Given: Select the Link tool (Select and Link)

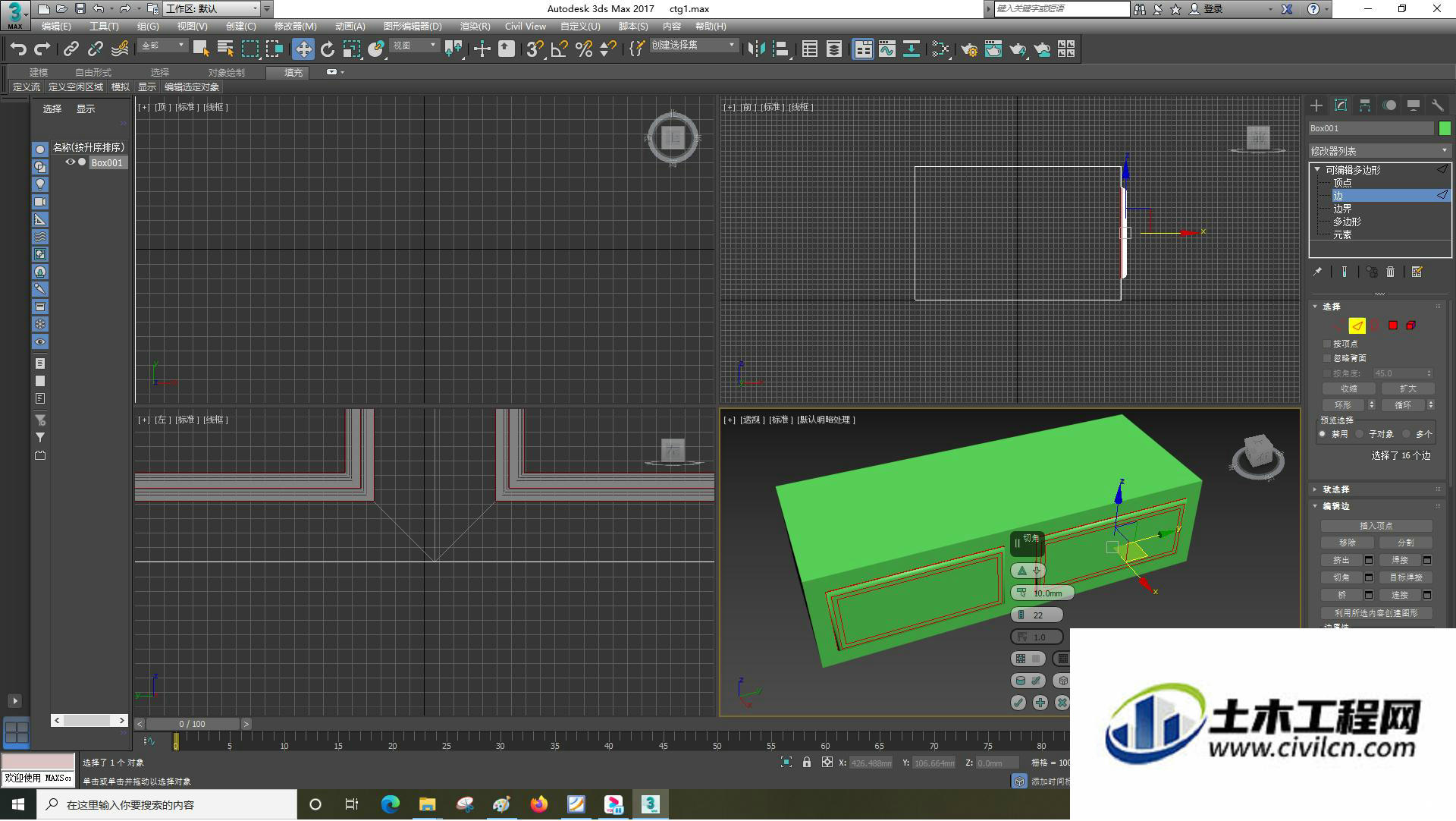Looking at the screenshot, I should click(71, 49).
